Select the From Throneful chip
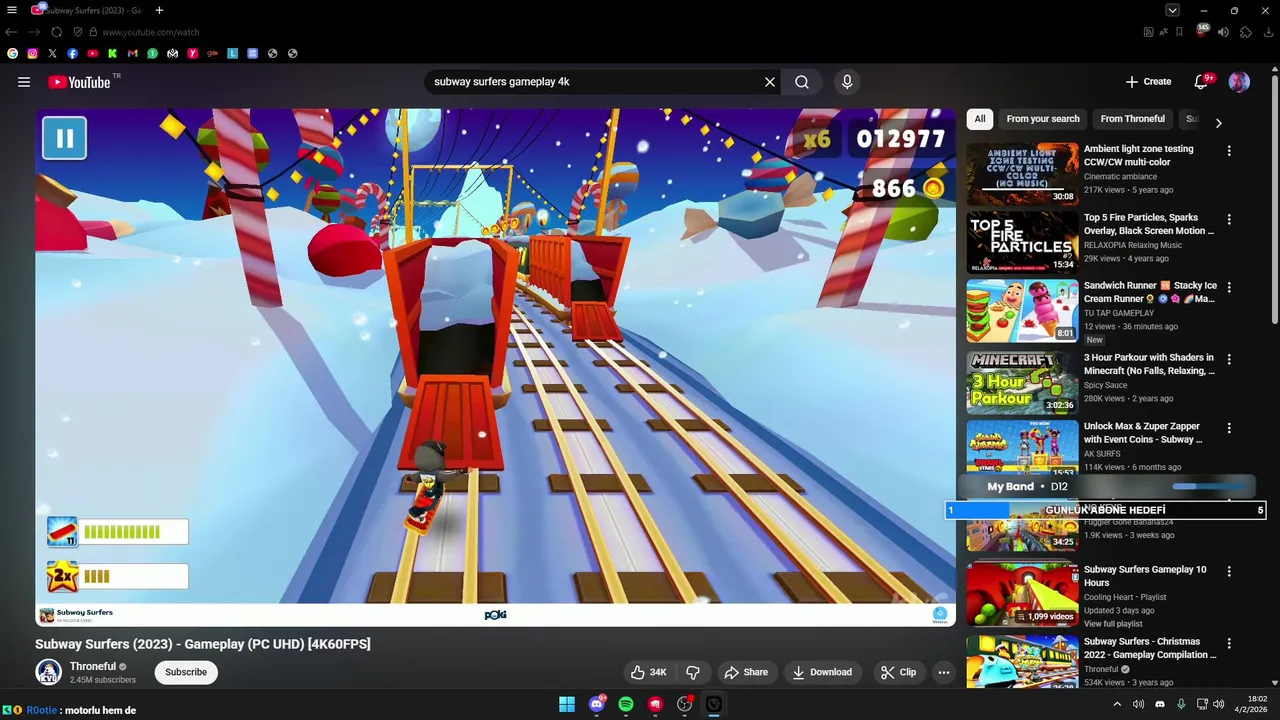This screenshot has width=1280, height=720. click(x=1132, y=119)
